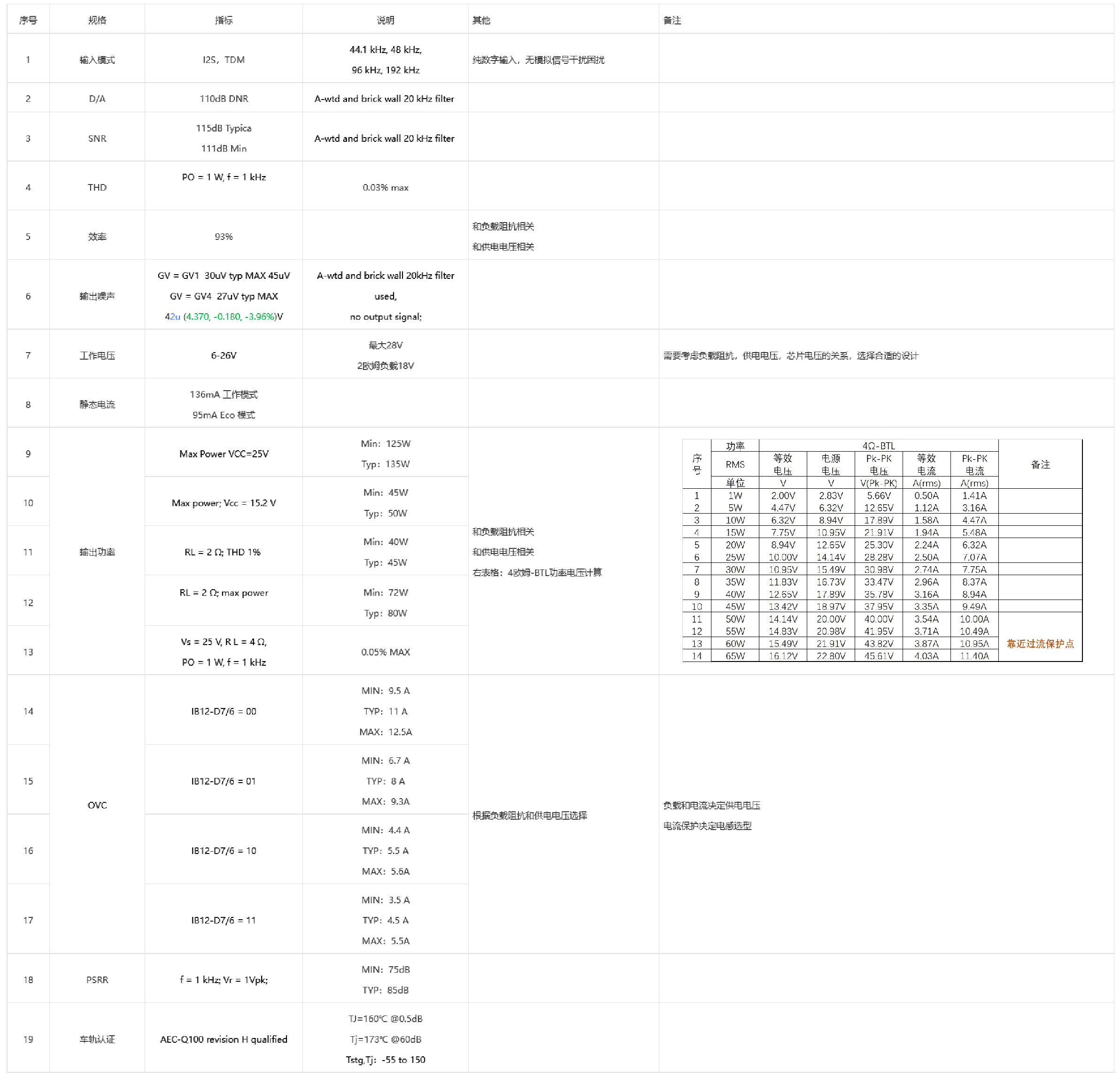Click the 0.05% MAX value

pos(385,652)
